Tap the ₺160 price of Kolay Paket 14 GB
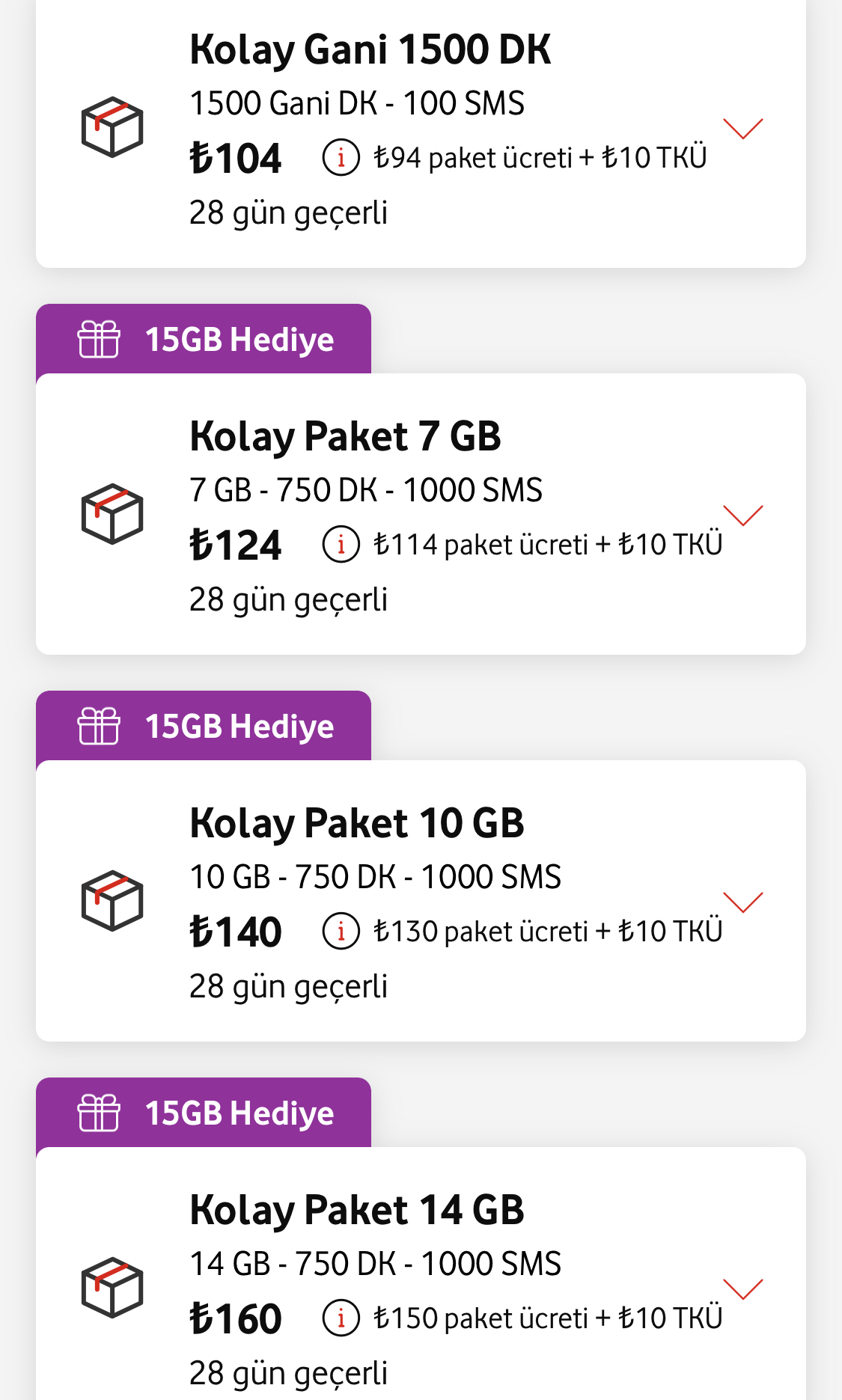This screenshot has width=842, height=1400. pyautogui.click(x=236, y=1318)
